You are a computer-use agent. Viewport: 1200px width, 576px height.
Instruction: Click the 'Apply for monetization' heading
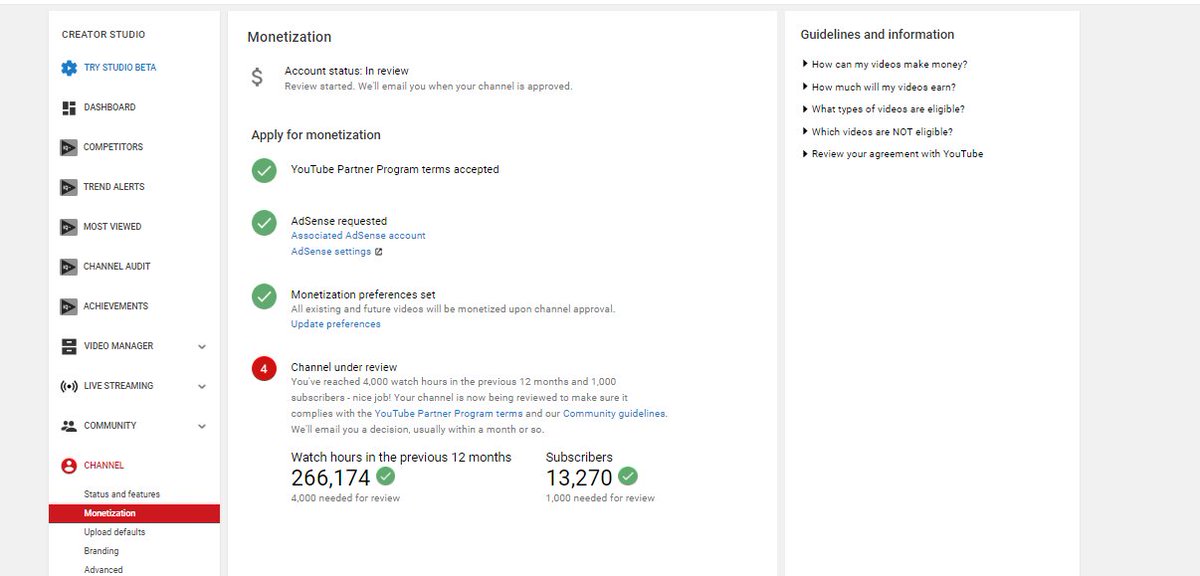[316, 135]
